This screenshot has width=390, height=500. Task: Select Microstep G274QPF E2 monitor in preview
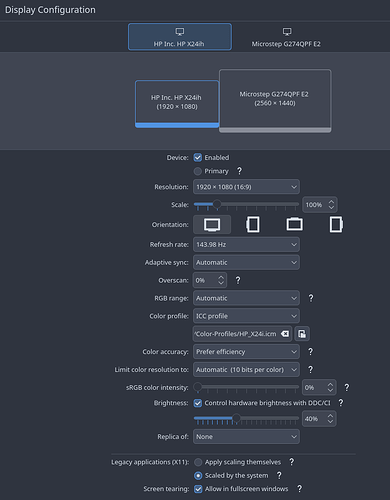[x=275, y=101]
